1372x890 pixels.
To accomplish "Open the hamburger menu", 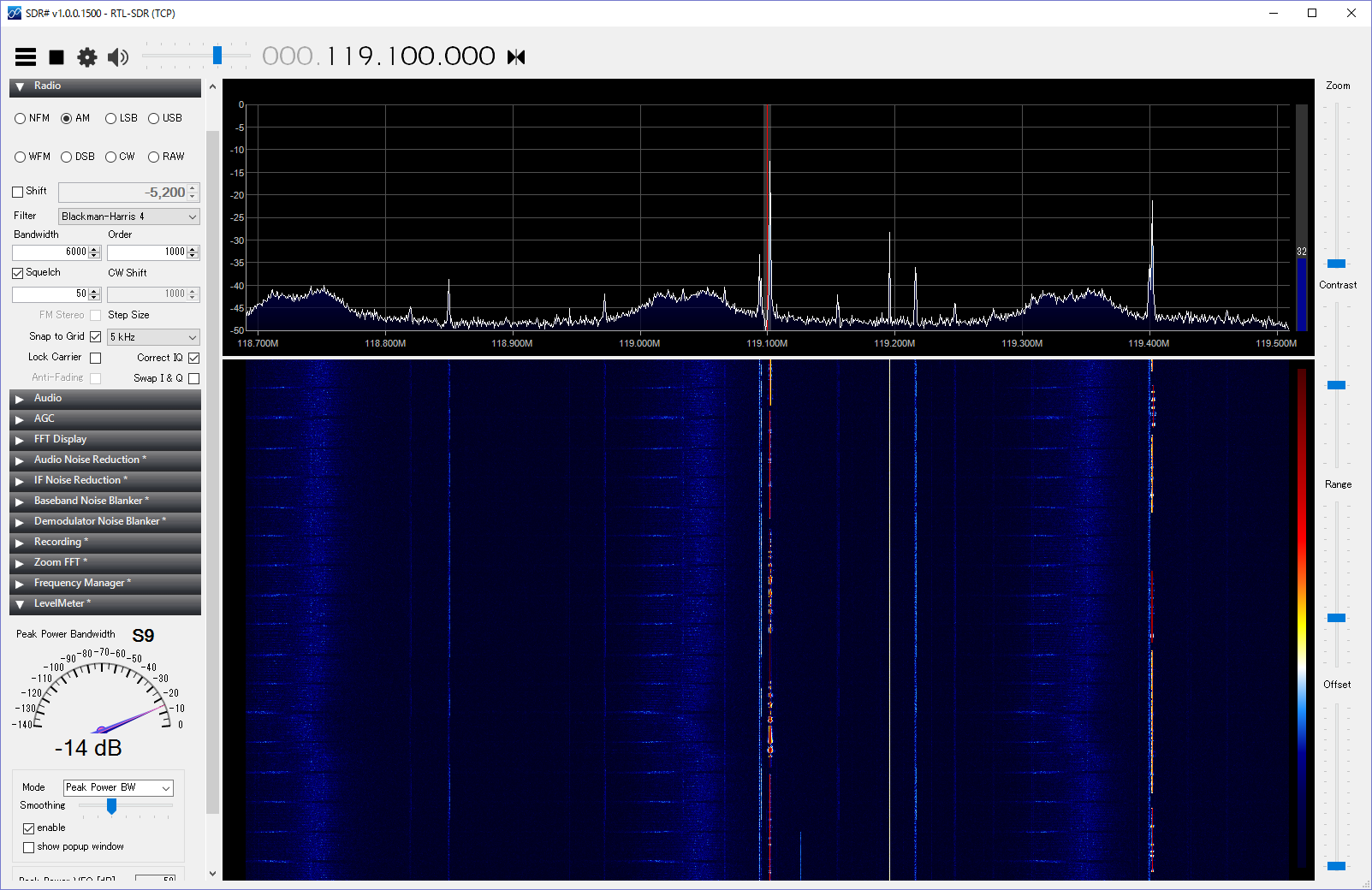I will [x=25, y=56].
